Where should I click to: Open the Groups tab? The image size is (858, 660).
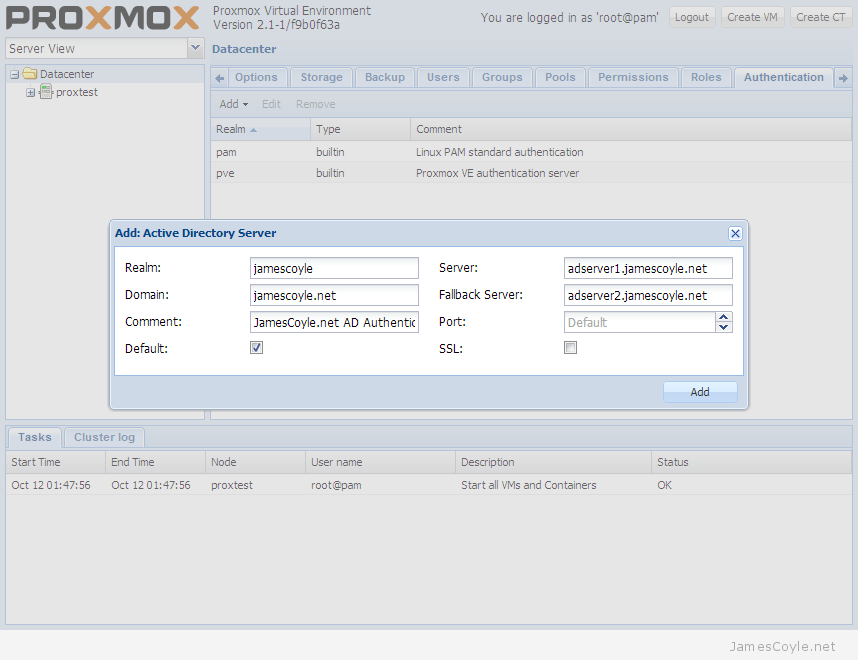pyautogui.click(x=502, y=77)
